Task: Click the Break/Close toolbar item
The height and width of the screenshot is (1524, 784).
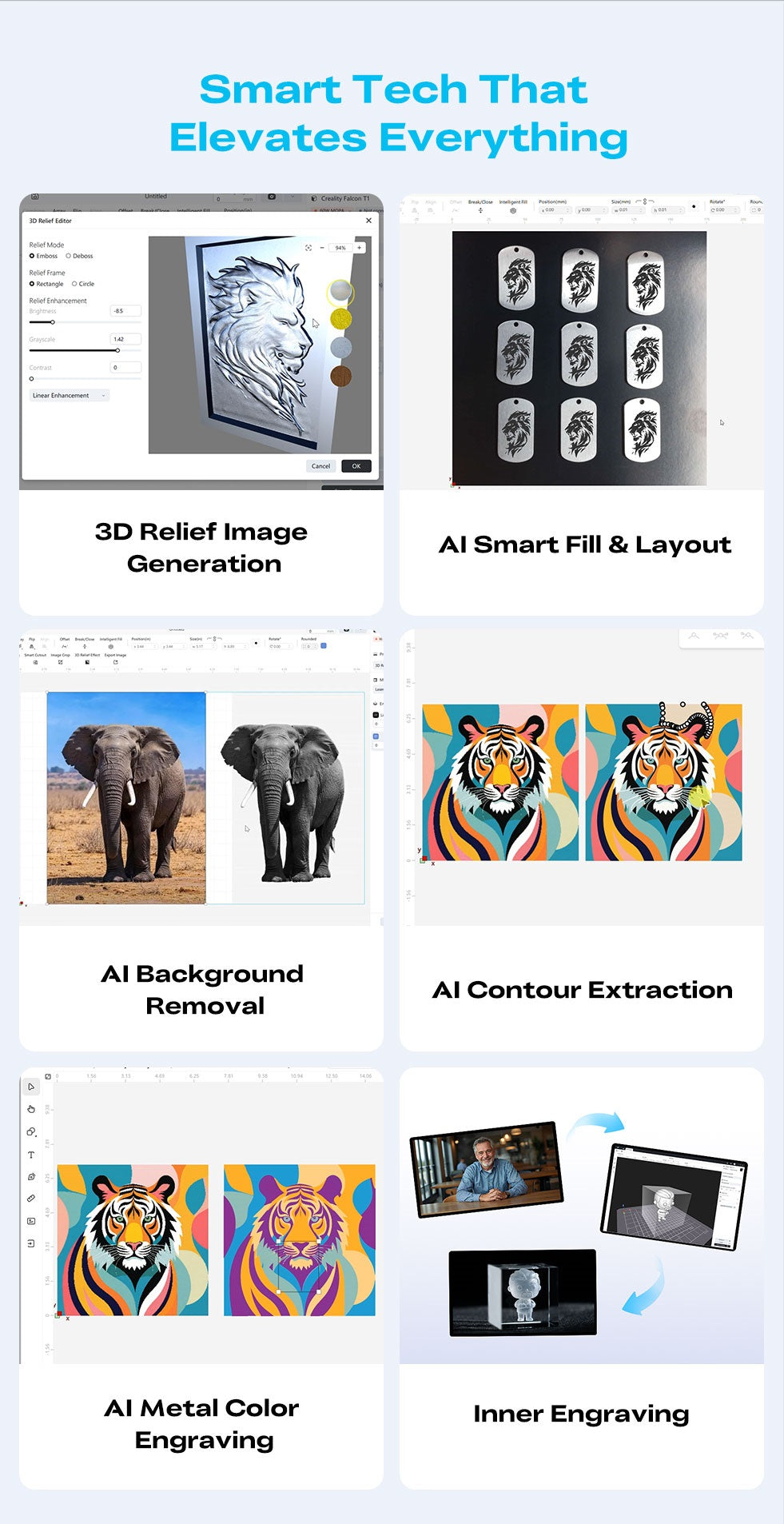Action: point(480,206)
